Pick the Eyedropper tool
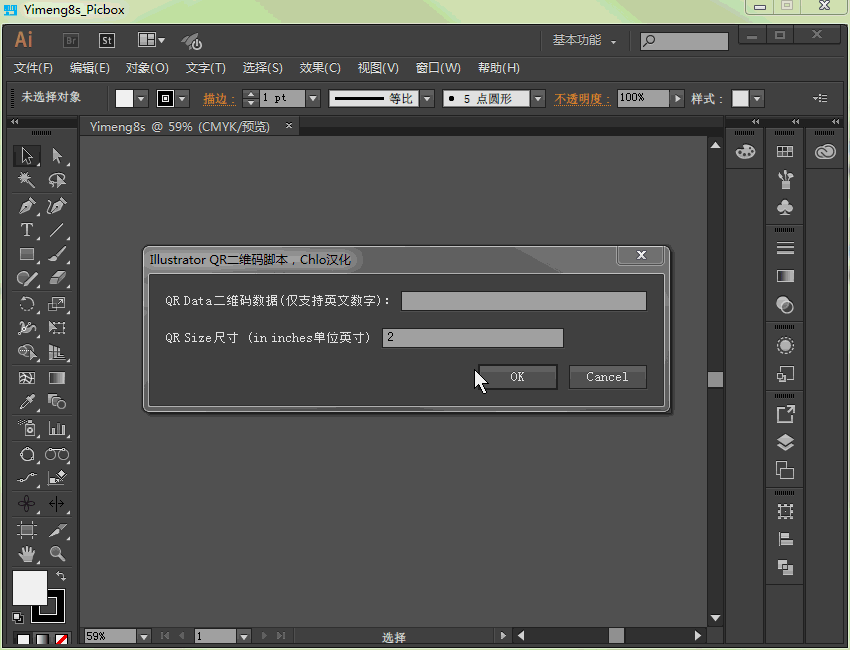 pos(27,403)
